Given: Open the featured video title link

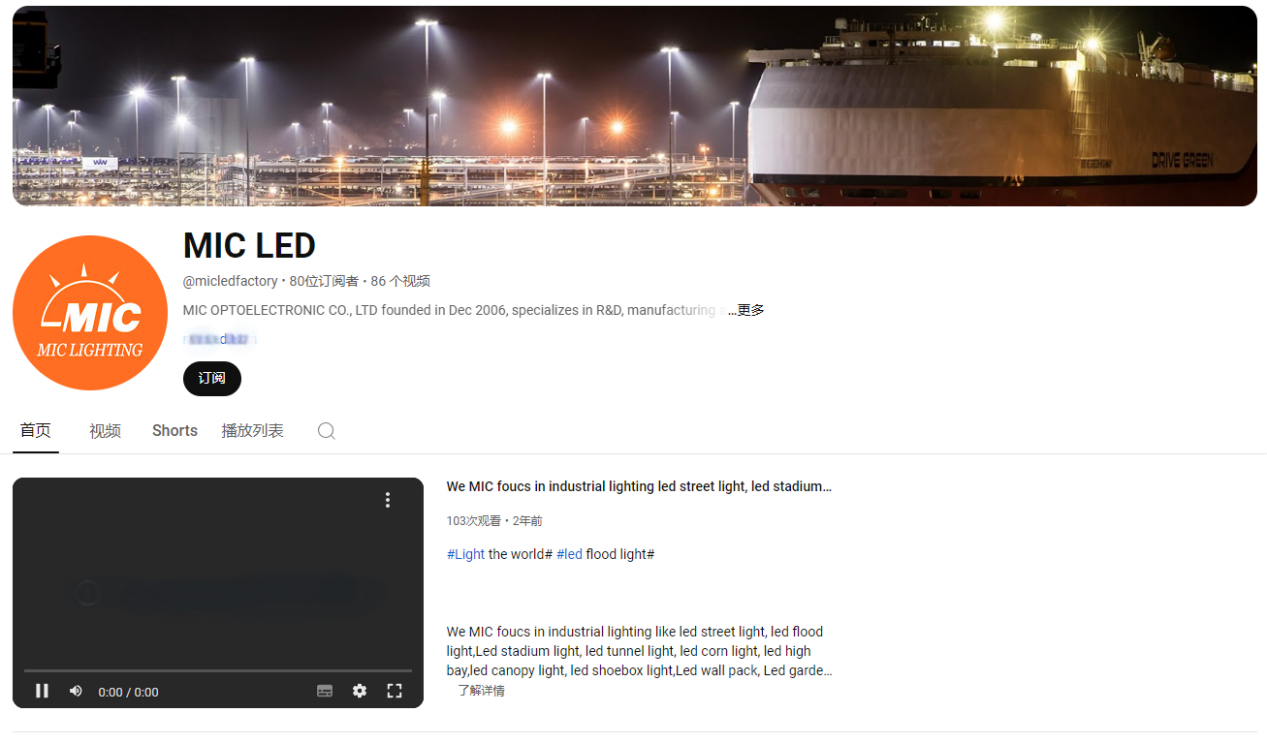Looking at the screenshot, I should tap(639, 487).
